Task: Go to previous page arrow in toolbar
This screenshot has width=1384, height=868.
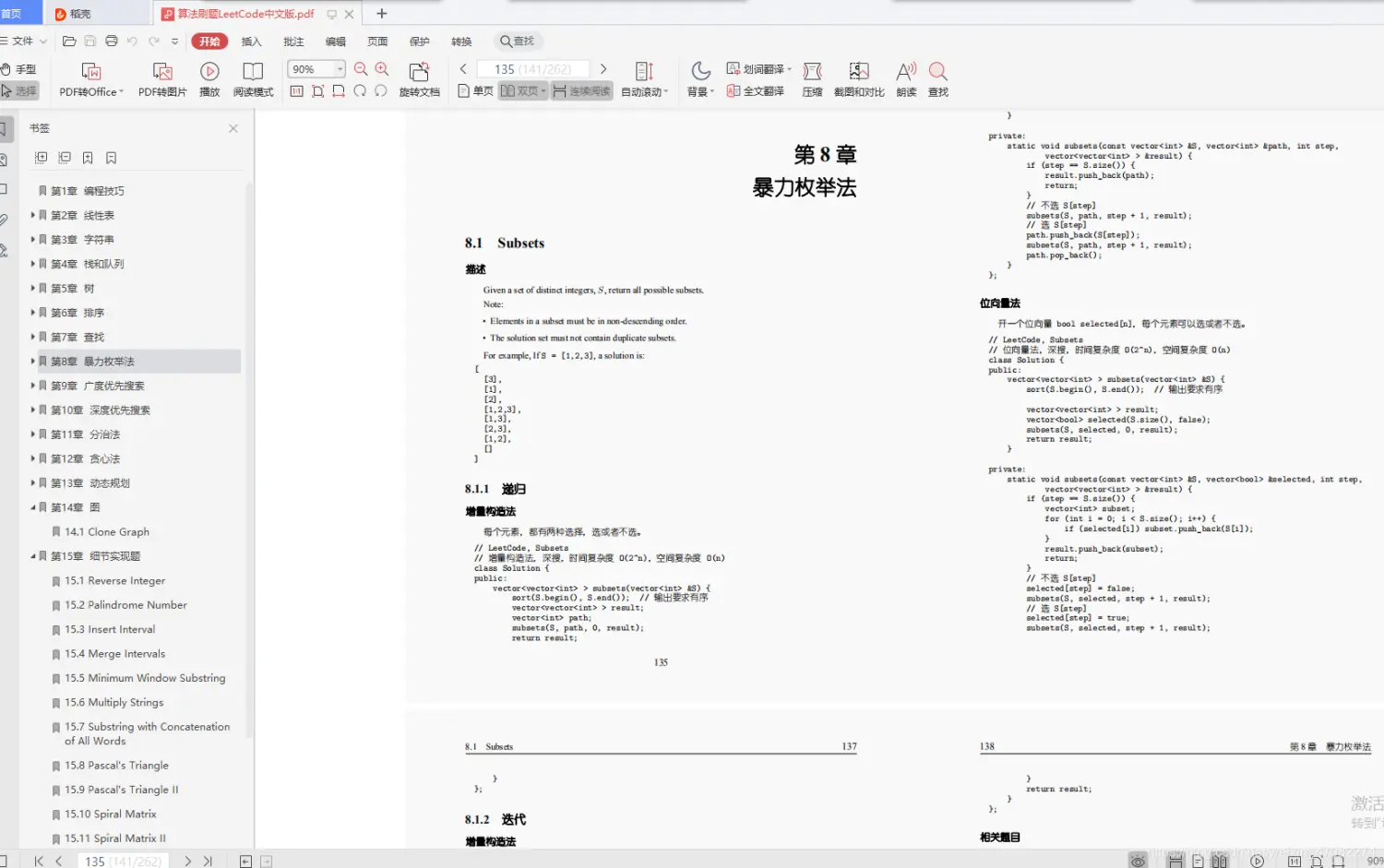Action: coord(463,69)
